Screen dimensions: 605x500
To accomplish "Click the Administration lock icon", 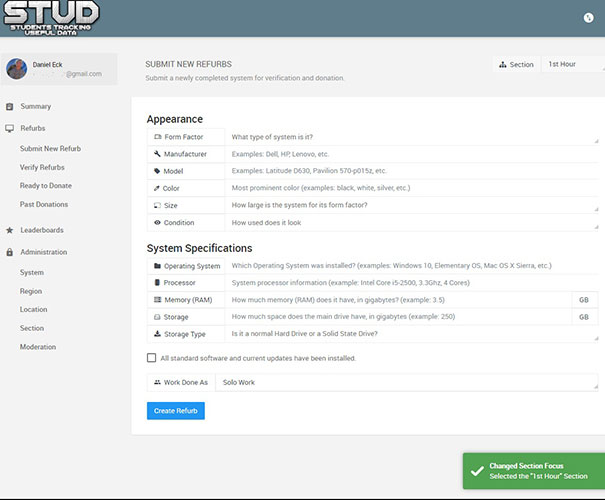I will point(10,251).
